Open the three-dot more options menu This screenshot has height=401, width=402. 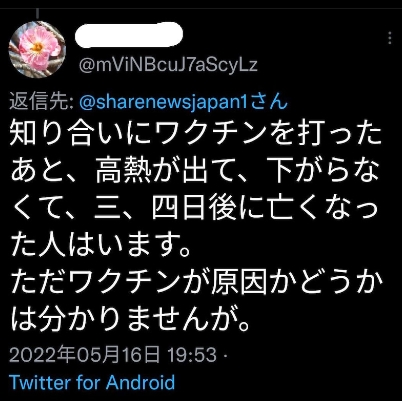pos(390,38)
